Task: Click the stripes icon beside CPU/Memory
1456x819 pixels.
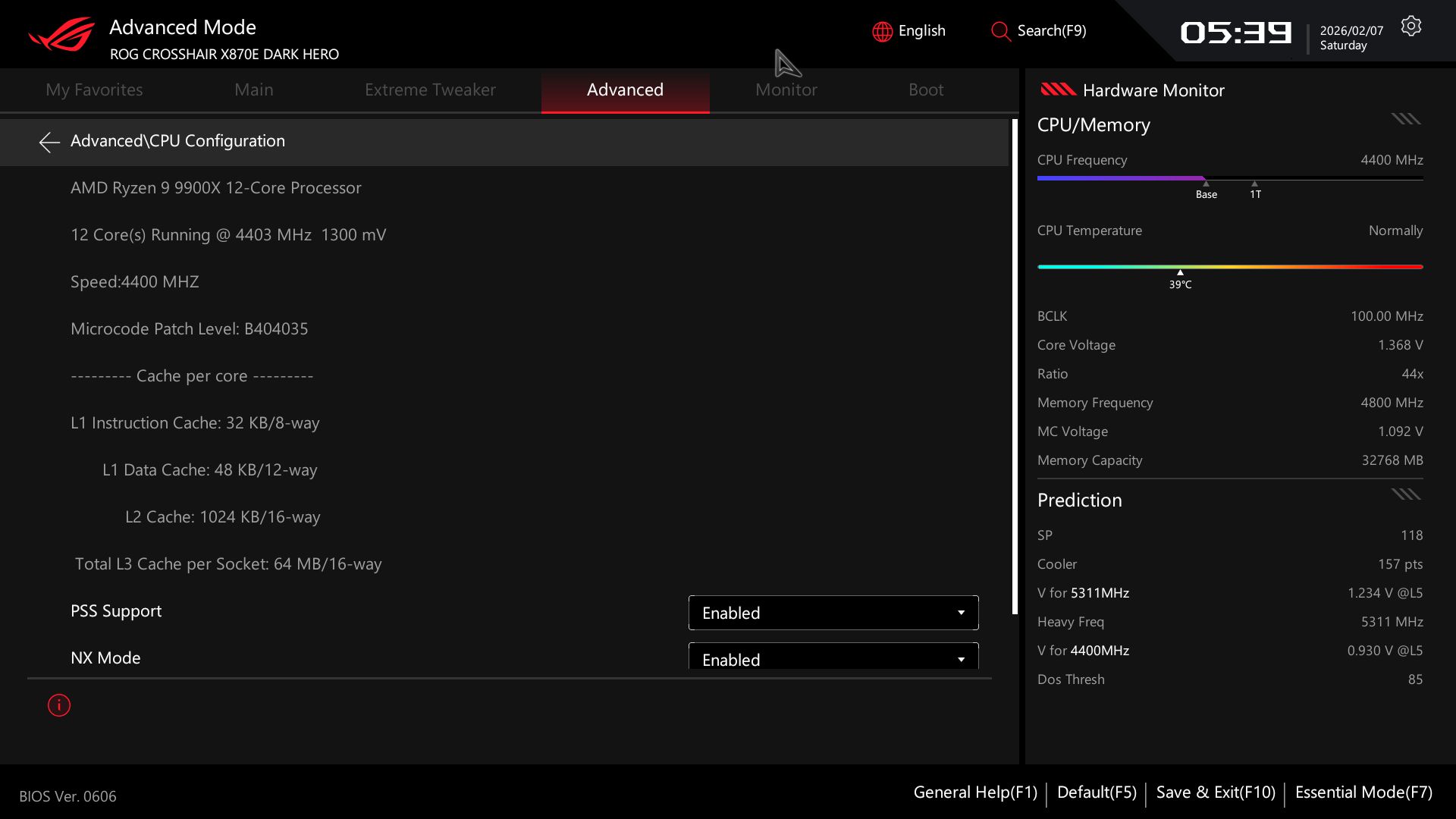Action: tap(1405, 119)
